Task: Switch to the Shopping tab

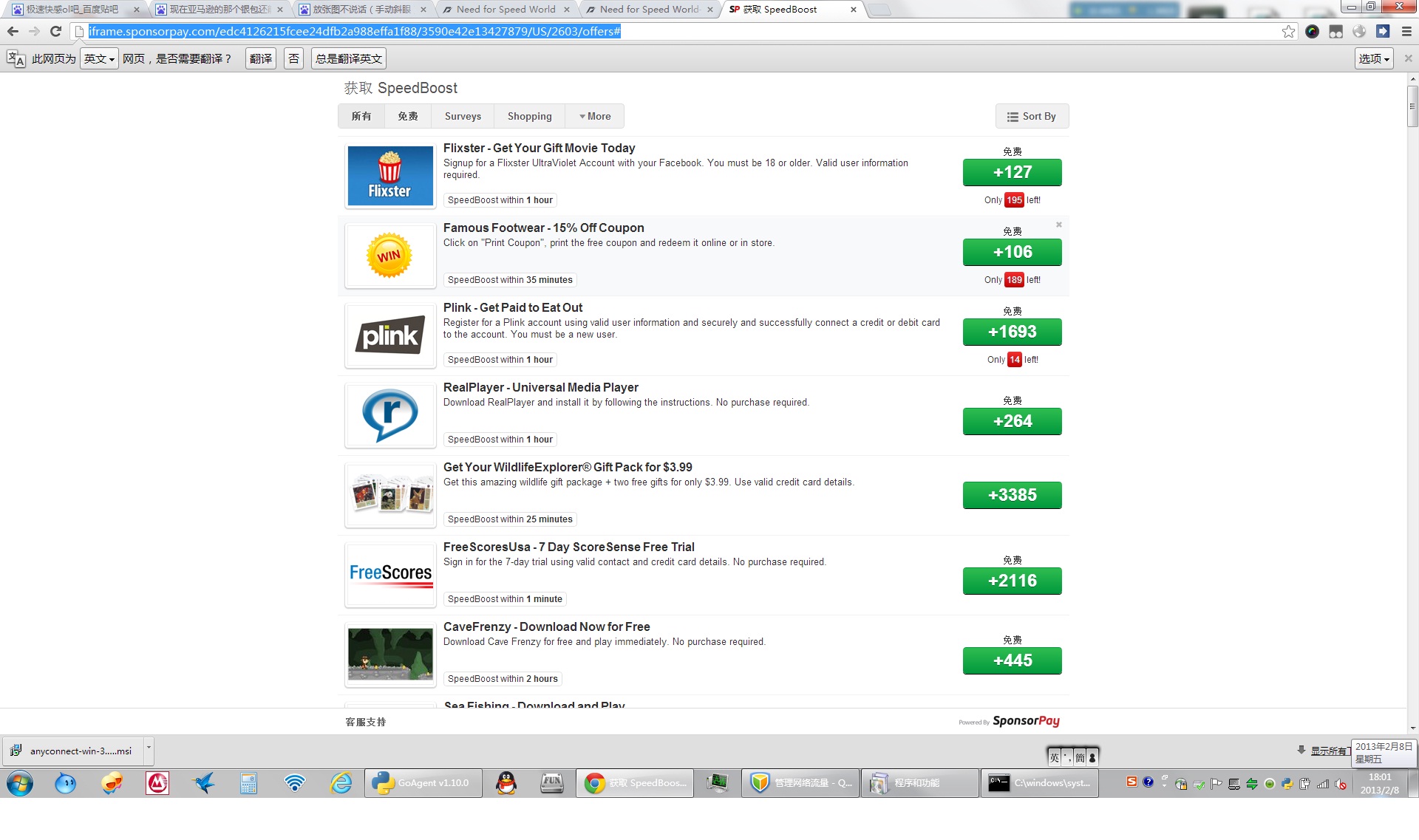Action: pyautogui.click(x=529, y=116)
